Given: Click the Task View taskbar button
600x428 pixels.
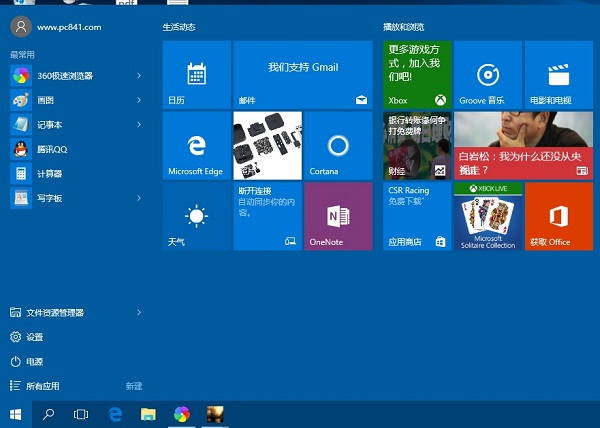Looking at the screenshot, I should (82, 413).
